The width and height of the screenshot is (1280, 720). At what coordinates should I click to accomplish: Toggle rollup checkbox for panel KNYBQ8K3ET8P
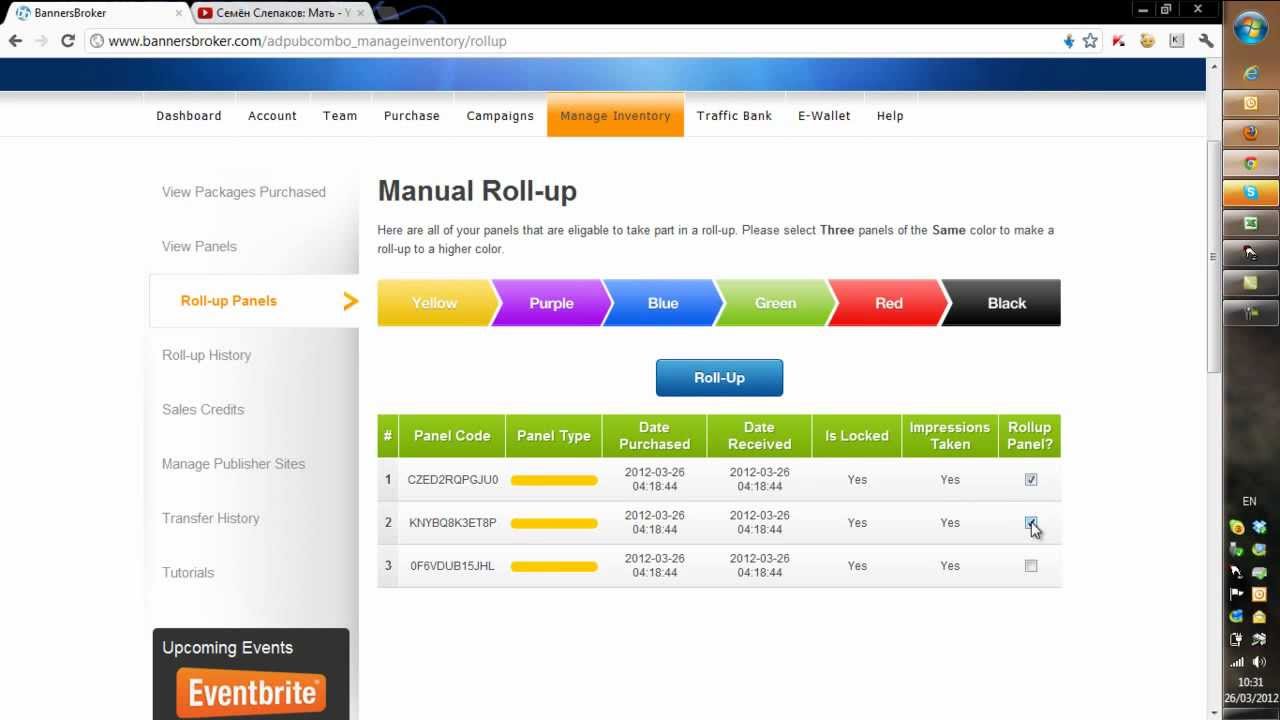point(1031,523)
